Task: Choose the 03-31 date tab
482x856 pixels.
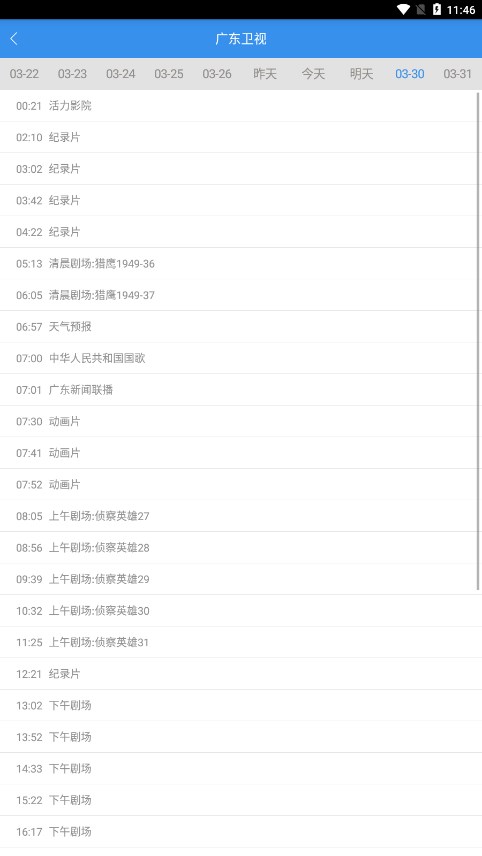Action: click(x=457, y=74)
